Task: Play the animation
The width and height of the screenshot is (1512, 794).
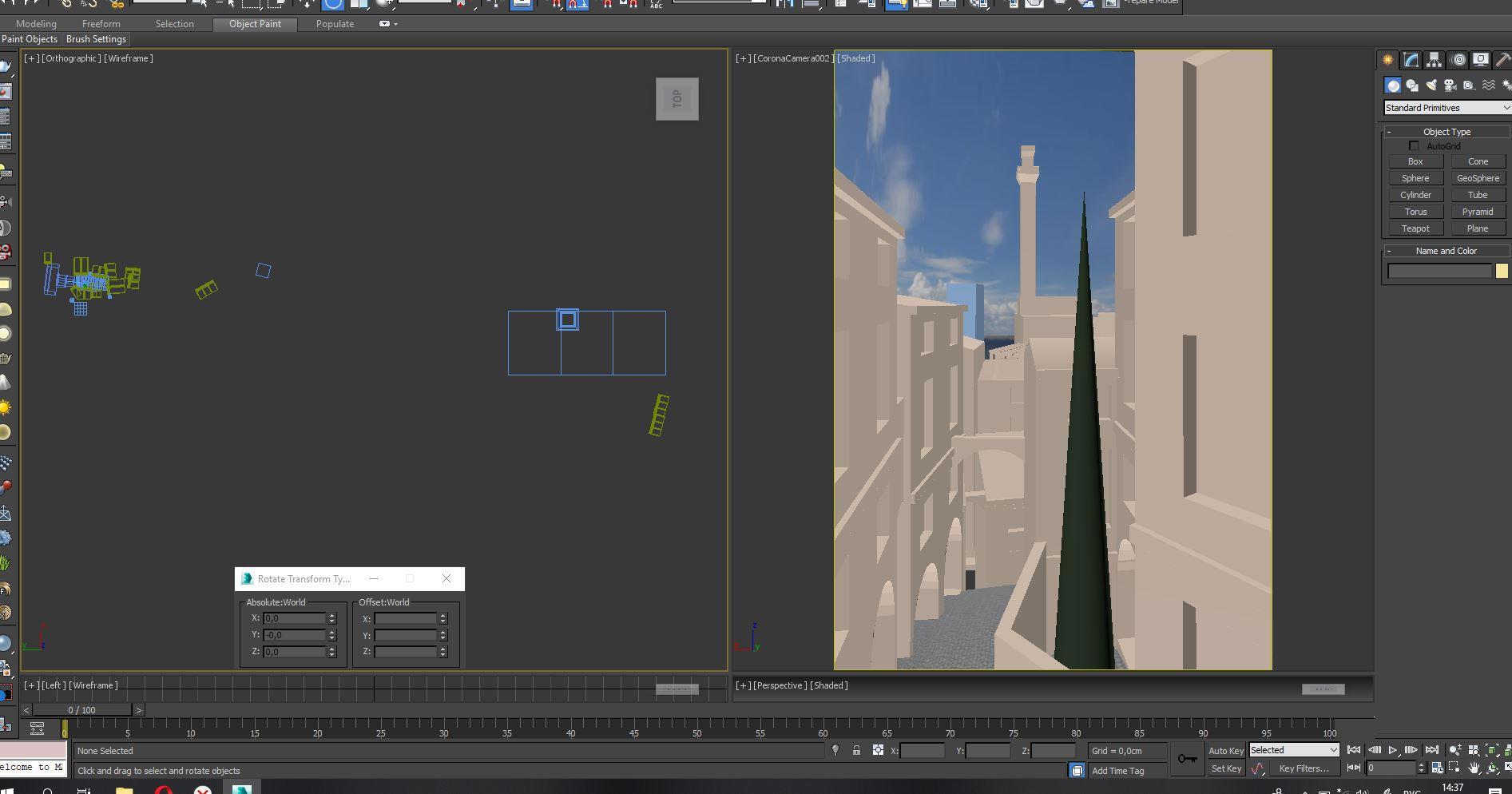Action: [1393, 750]
